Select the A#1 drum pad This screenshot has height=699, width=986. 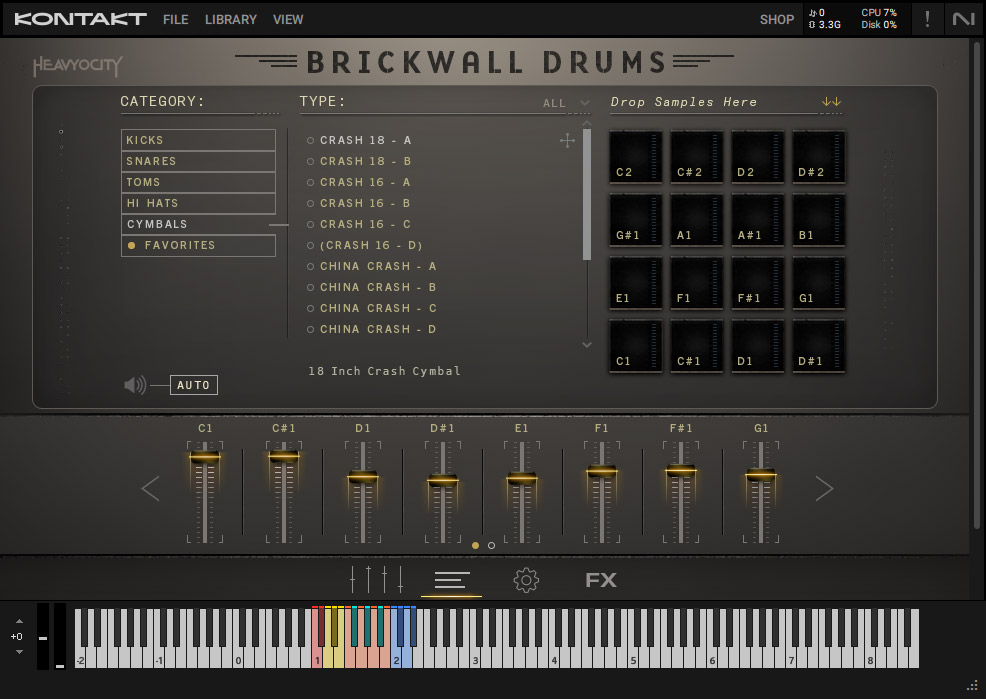point(758,220)
